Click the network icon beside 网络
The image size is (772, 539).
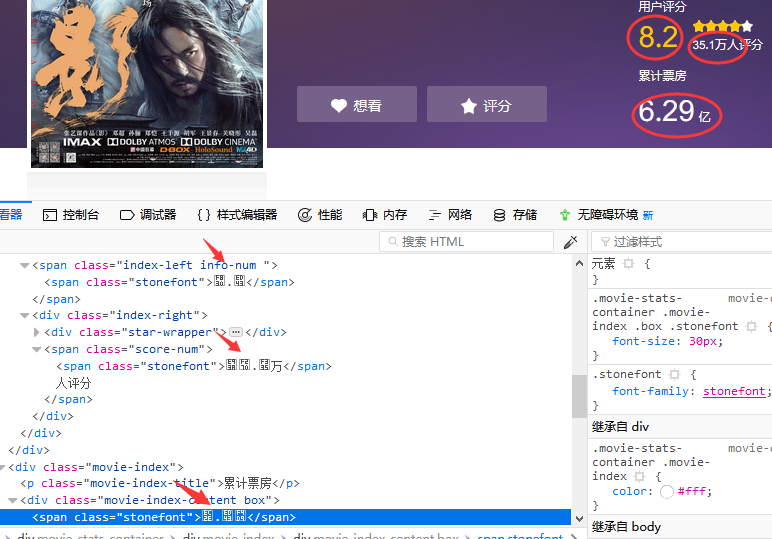pos(435,215)
